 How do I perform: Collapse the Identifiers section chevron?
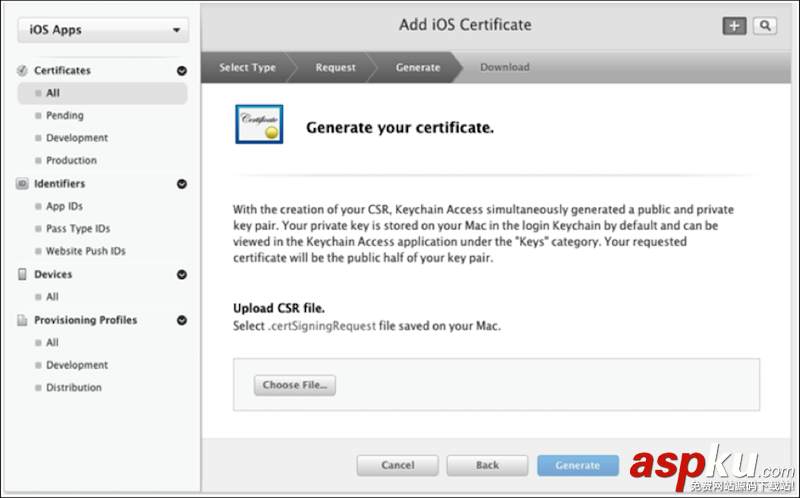click(x=182, y=184)
